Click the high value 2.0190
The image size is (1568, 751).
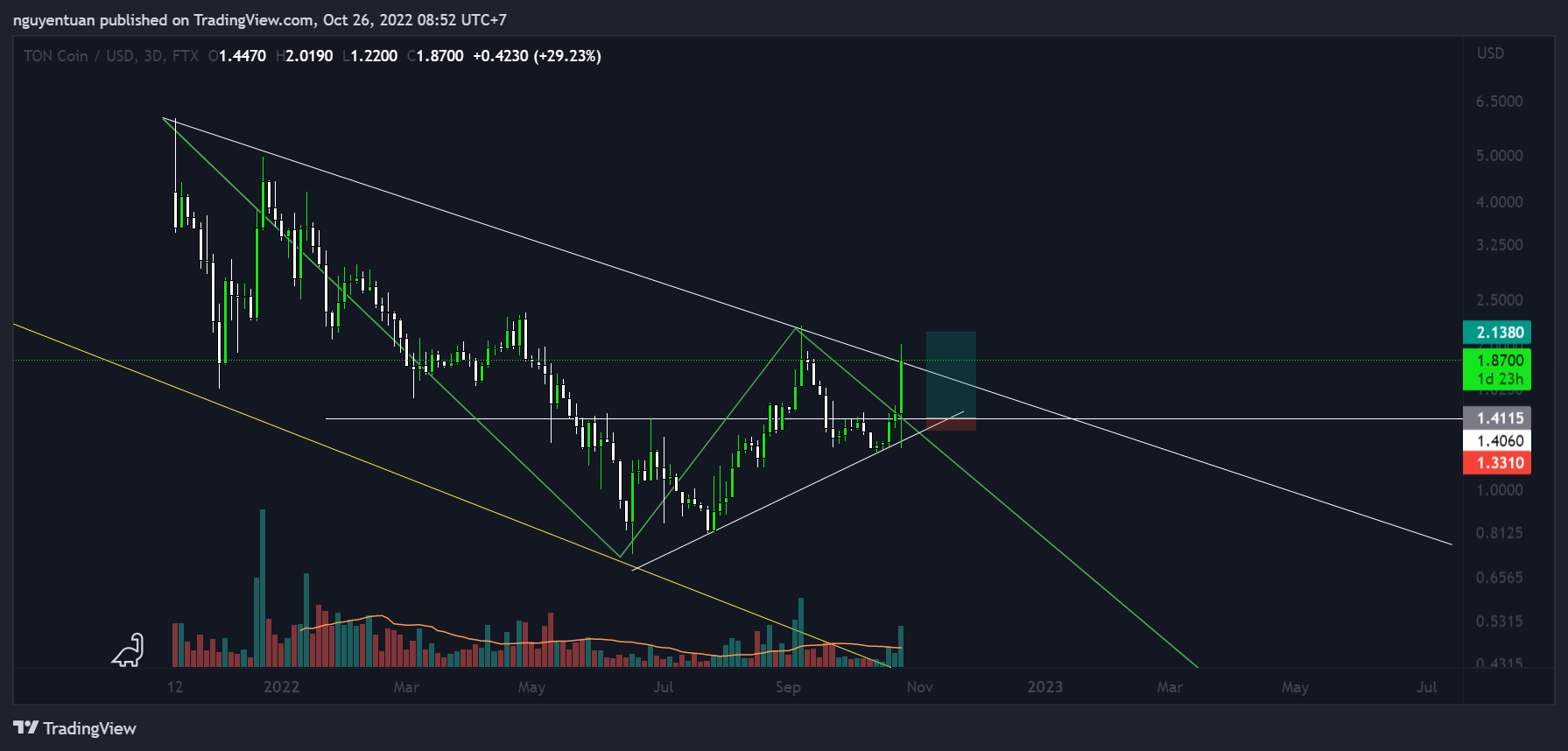pyautogui.click(x=309, y=56)
